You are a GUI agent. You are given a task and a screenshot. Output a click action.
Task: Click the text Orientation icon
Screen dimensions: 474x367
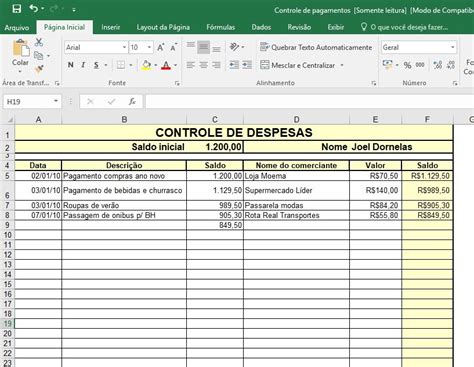(235, 47)
